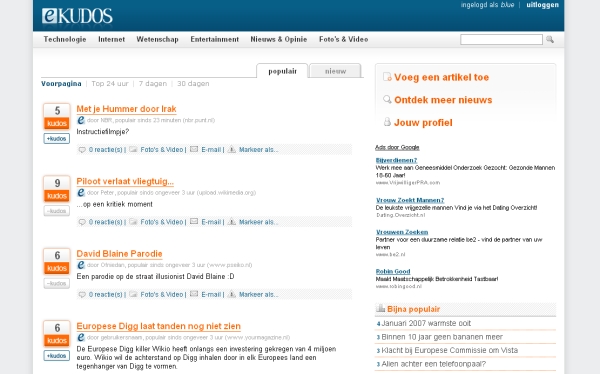Select the 30 dagen filter
Viewport: 600px width, 374px height.
pos(193,83)
